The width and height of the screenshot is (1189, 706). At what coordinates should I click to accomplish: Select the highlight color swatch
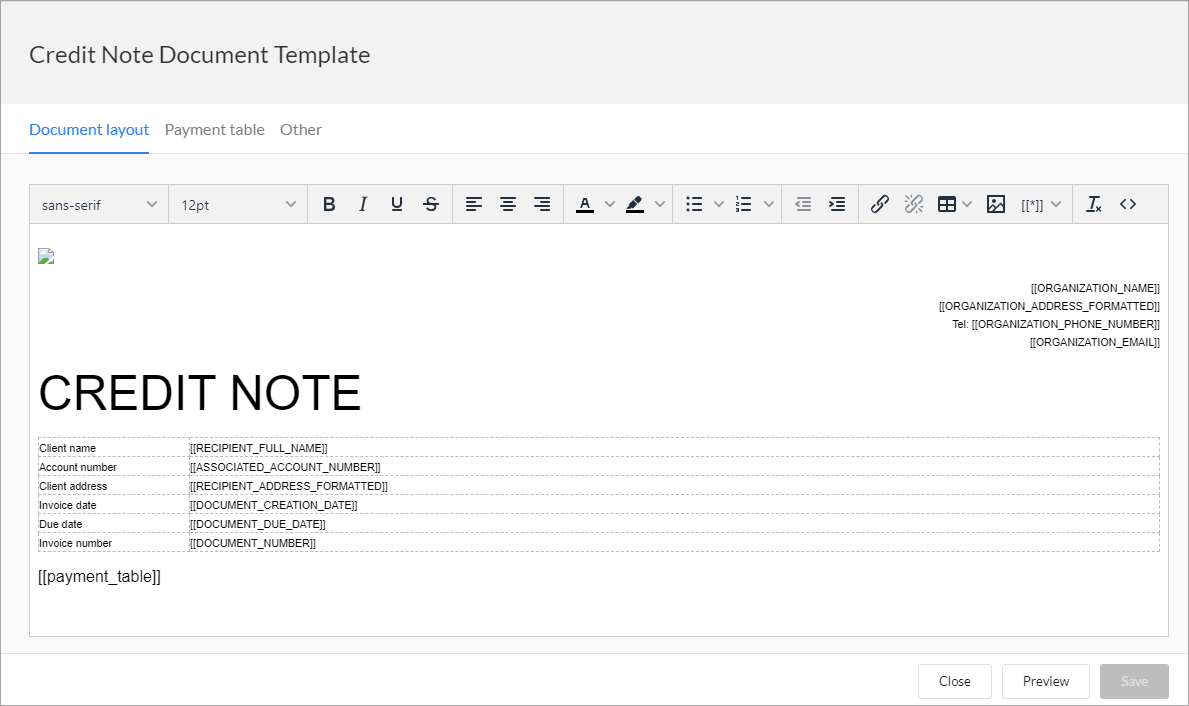[x=634, y=204]
